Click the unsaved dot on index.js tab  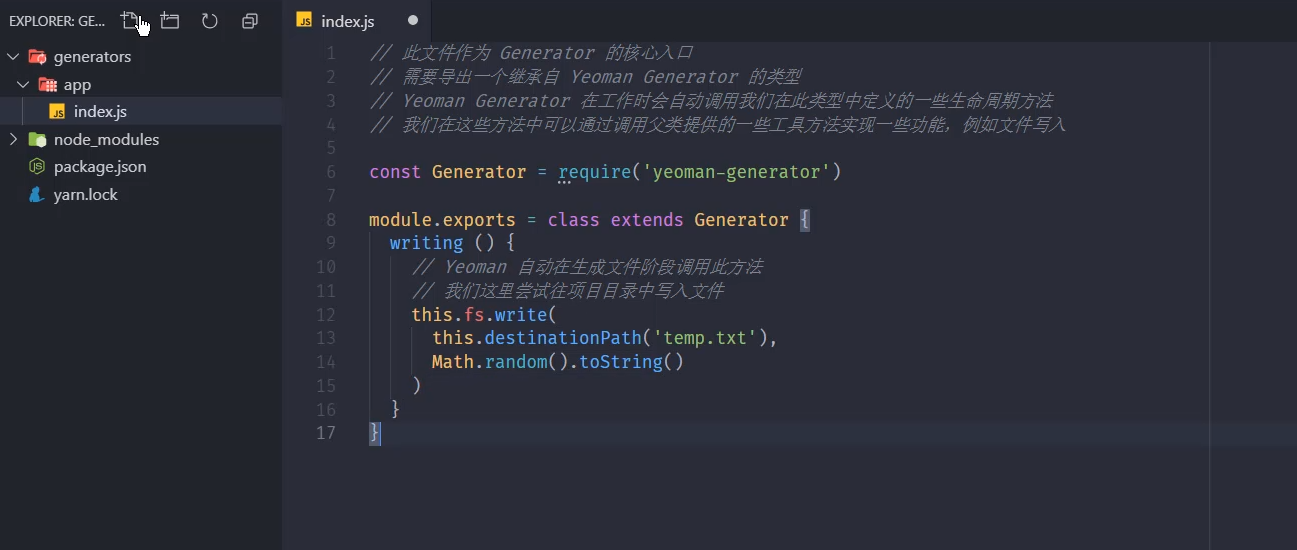[413, 20]
